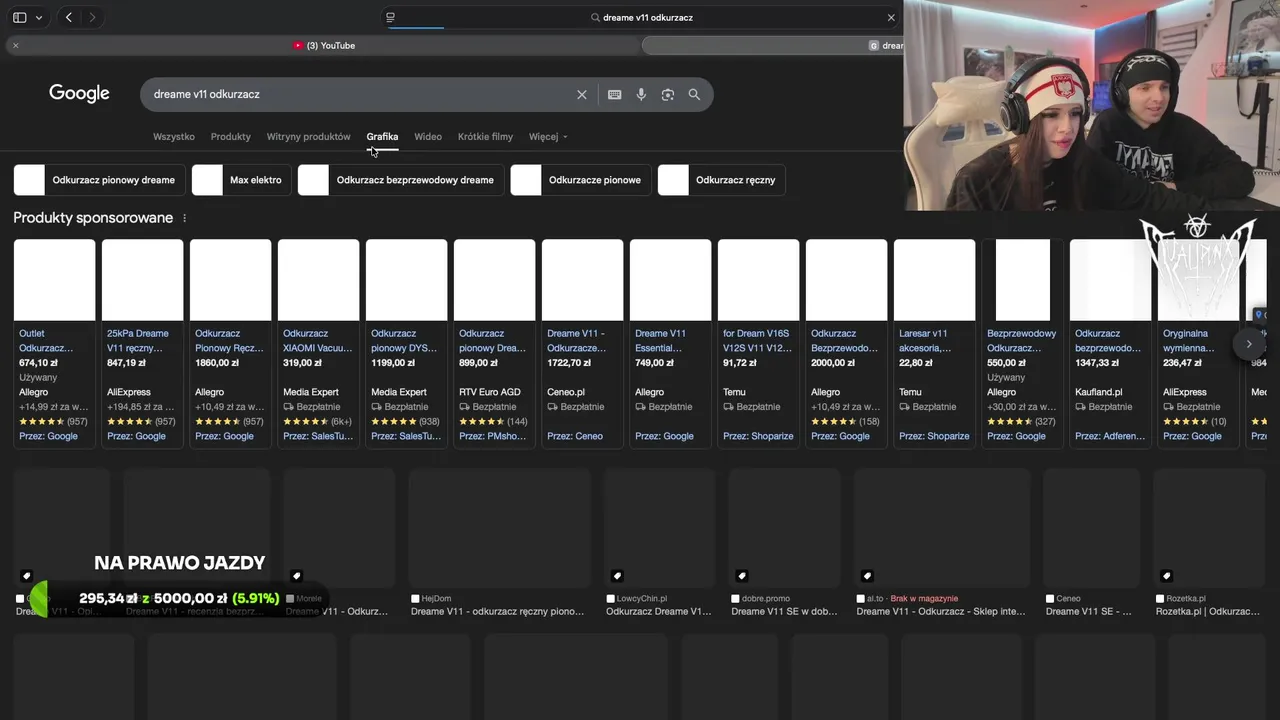Select the Odkurzacz pionowy dreame chip
Screen dimensions: 1280x720
point(99,180)
